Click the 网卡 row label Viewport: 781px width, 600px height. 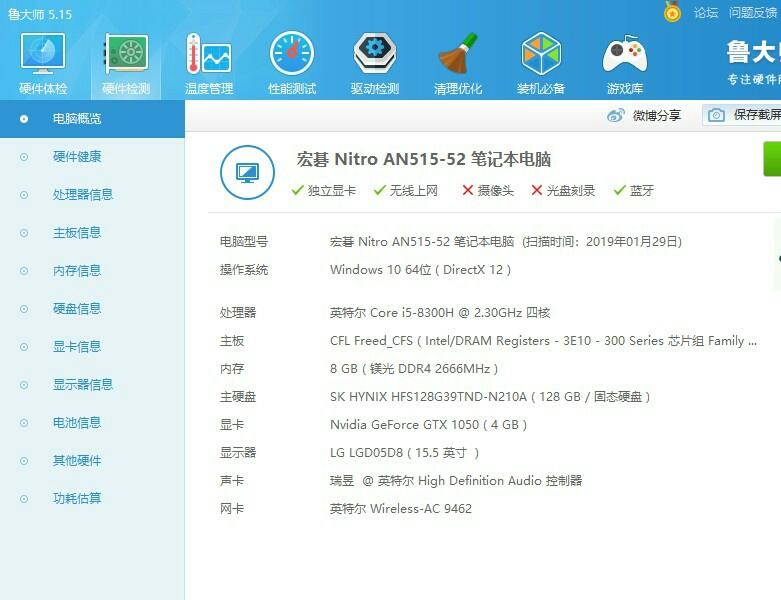(x=232, y=509)
